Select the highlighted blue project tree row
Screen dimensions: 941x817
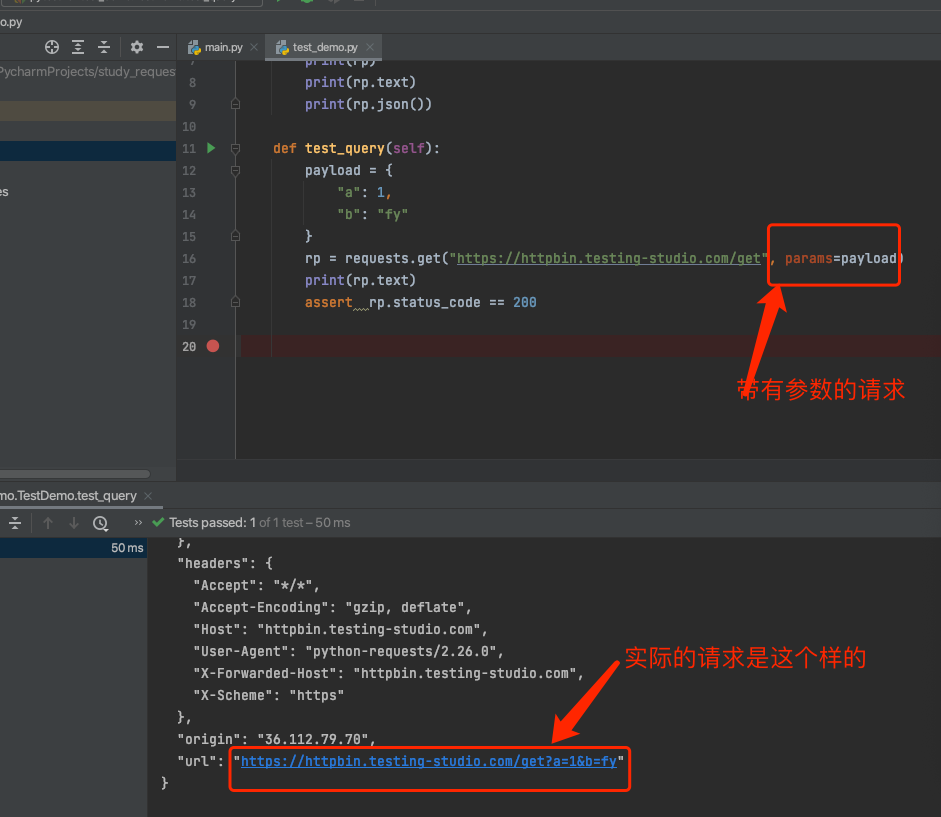pos(88,151)
